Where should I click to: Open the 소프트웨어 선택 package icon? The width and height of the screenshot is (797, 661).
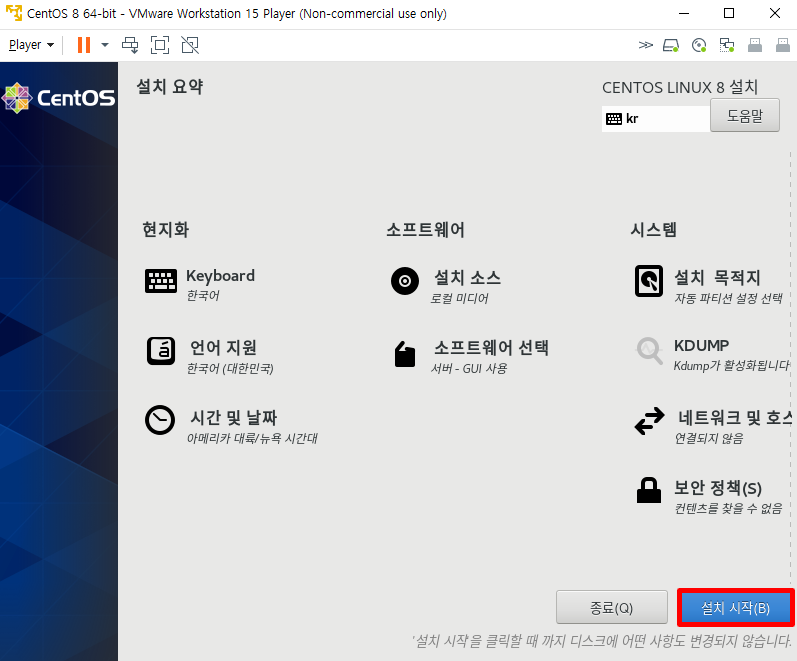(x=405, y=353)
